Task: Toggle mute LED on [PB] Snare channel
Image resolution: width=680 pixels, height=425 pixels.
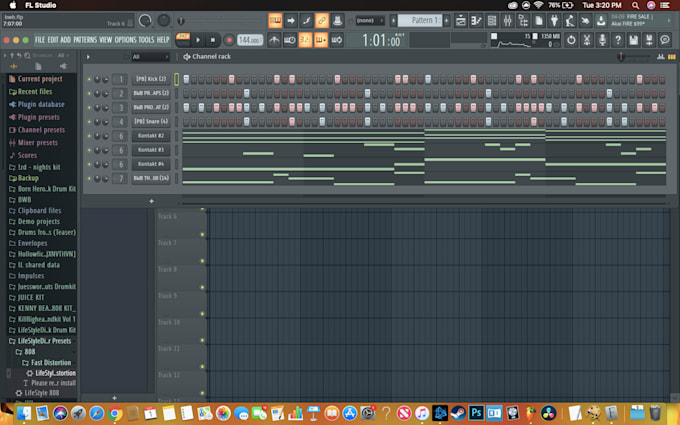Action: [x=88, y=121]
